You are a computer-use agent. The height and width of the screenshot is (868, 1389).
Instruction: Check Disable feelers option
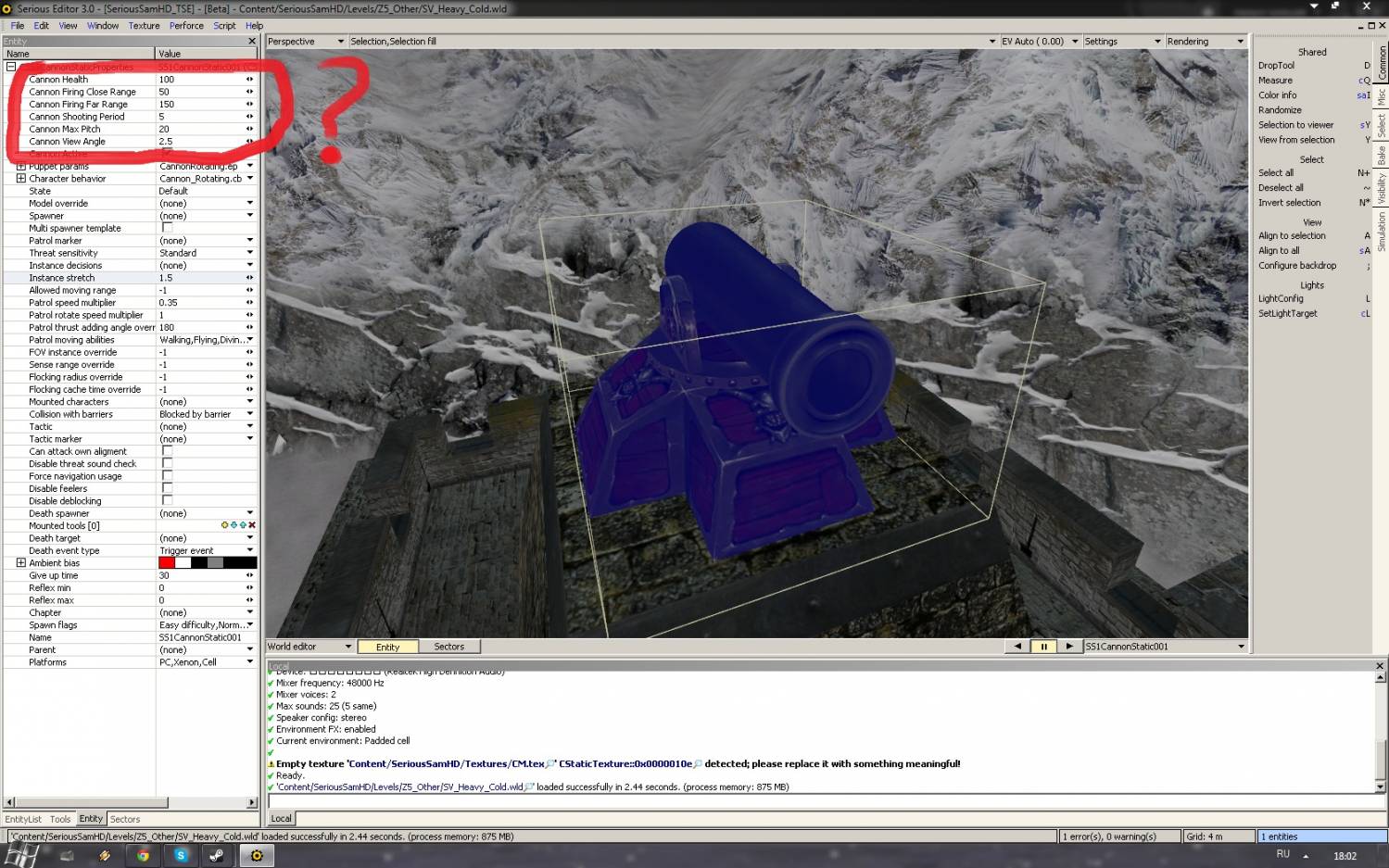167,488
